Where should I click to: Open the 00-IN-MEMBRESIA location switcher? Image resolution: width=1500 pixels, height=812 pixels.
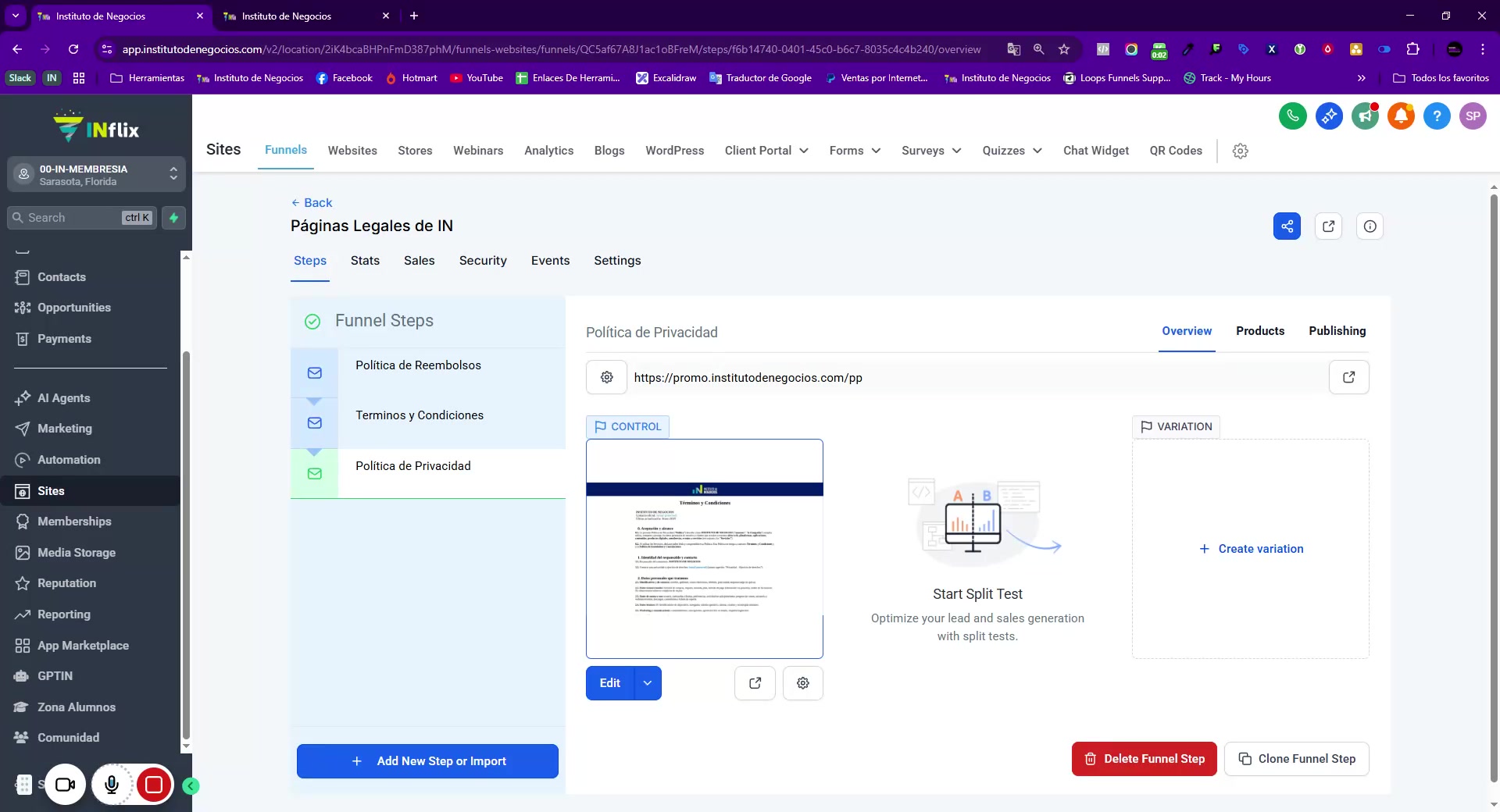(x=97, y=175)
